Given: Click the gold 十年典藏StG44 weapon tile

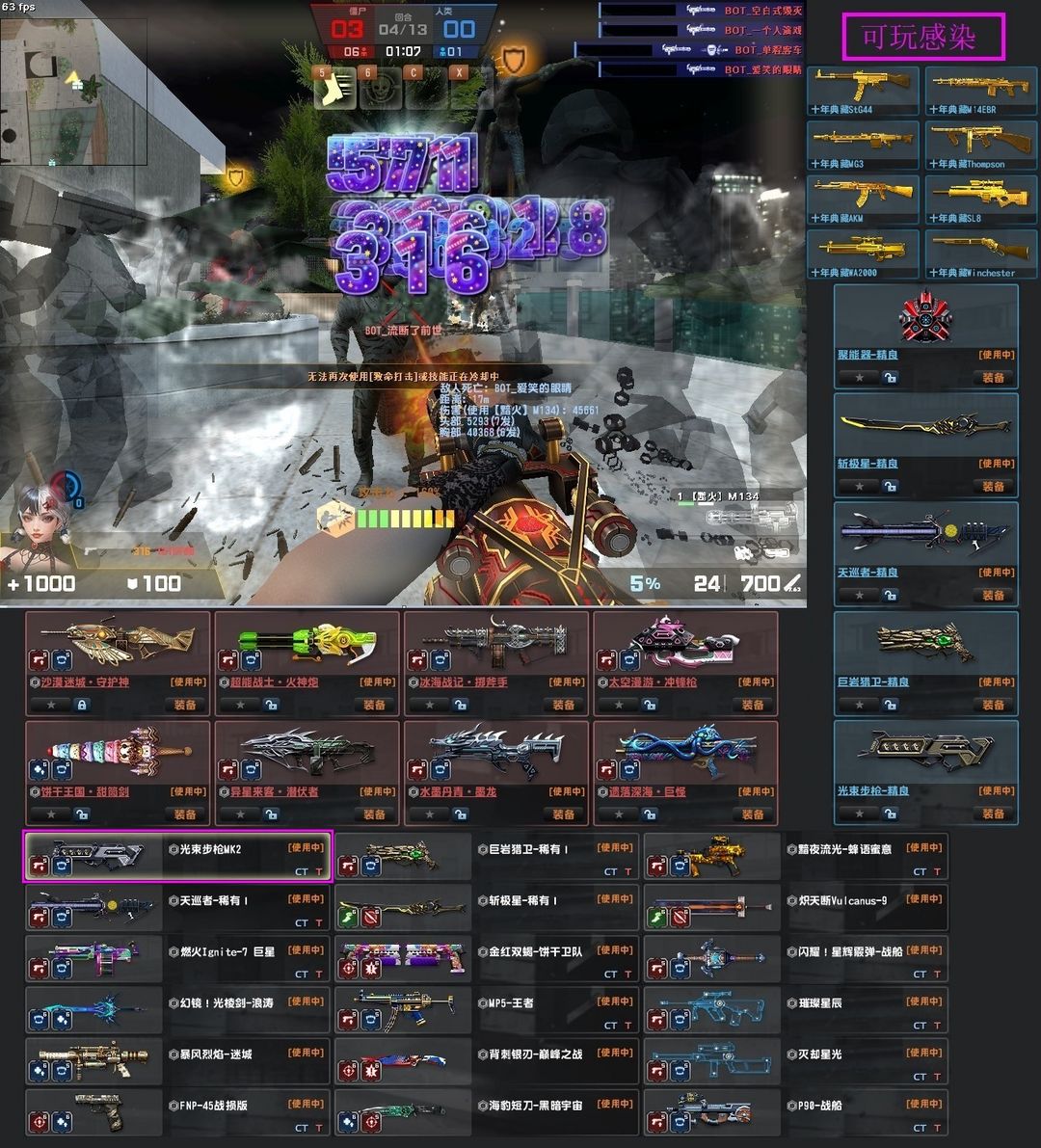Looking at the screenshot, I should click(x=863, y=91).
